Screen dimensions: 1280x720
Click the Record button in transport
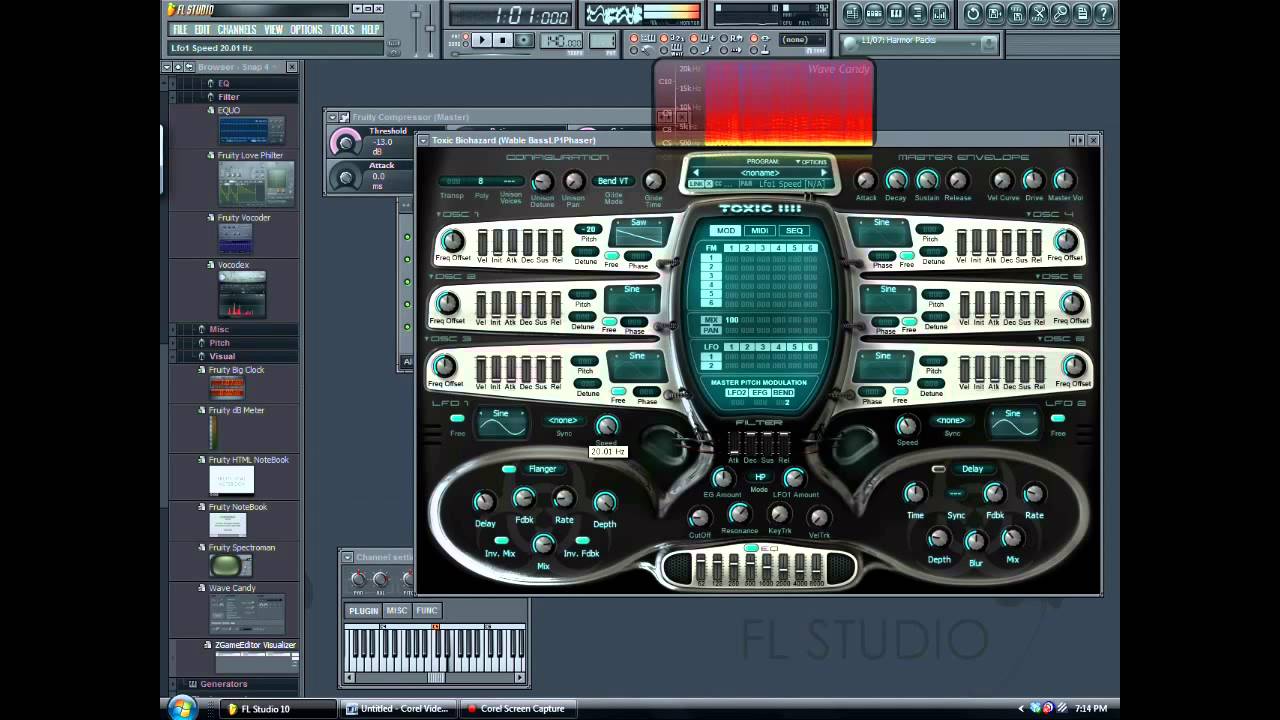tap(524, 40)
